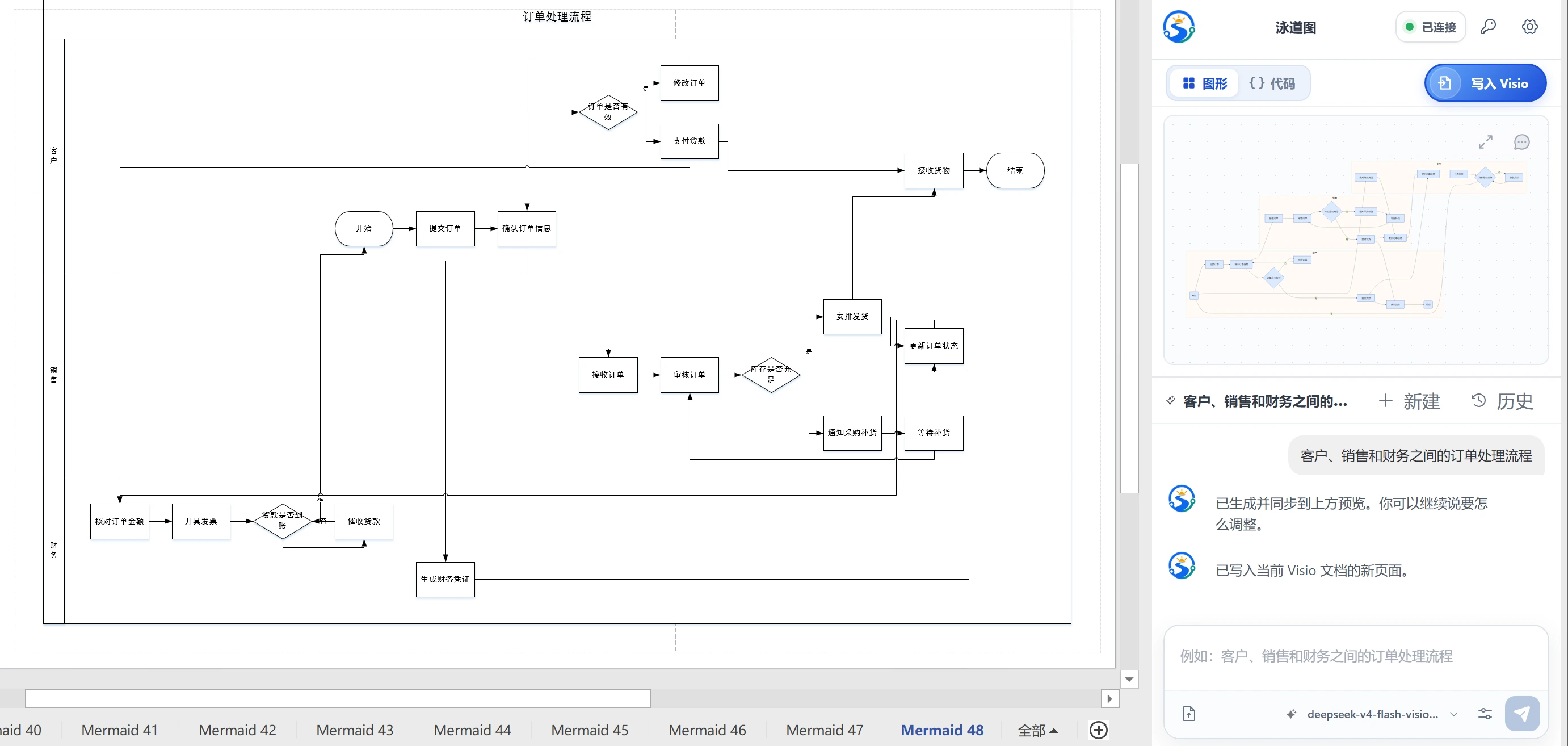Click the plus icon for new chat
Image resolution: width=1568 pixels, height=746 pixels.
click(1385, 401)
